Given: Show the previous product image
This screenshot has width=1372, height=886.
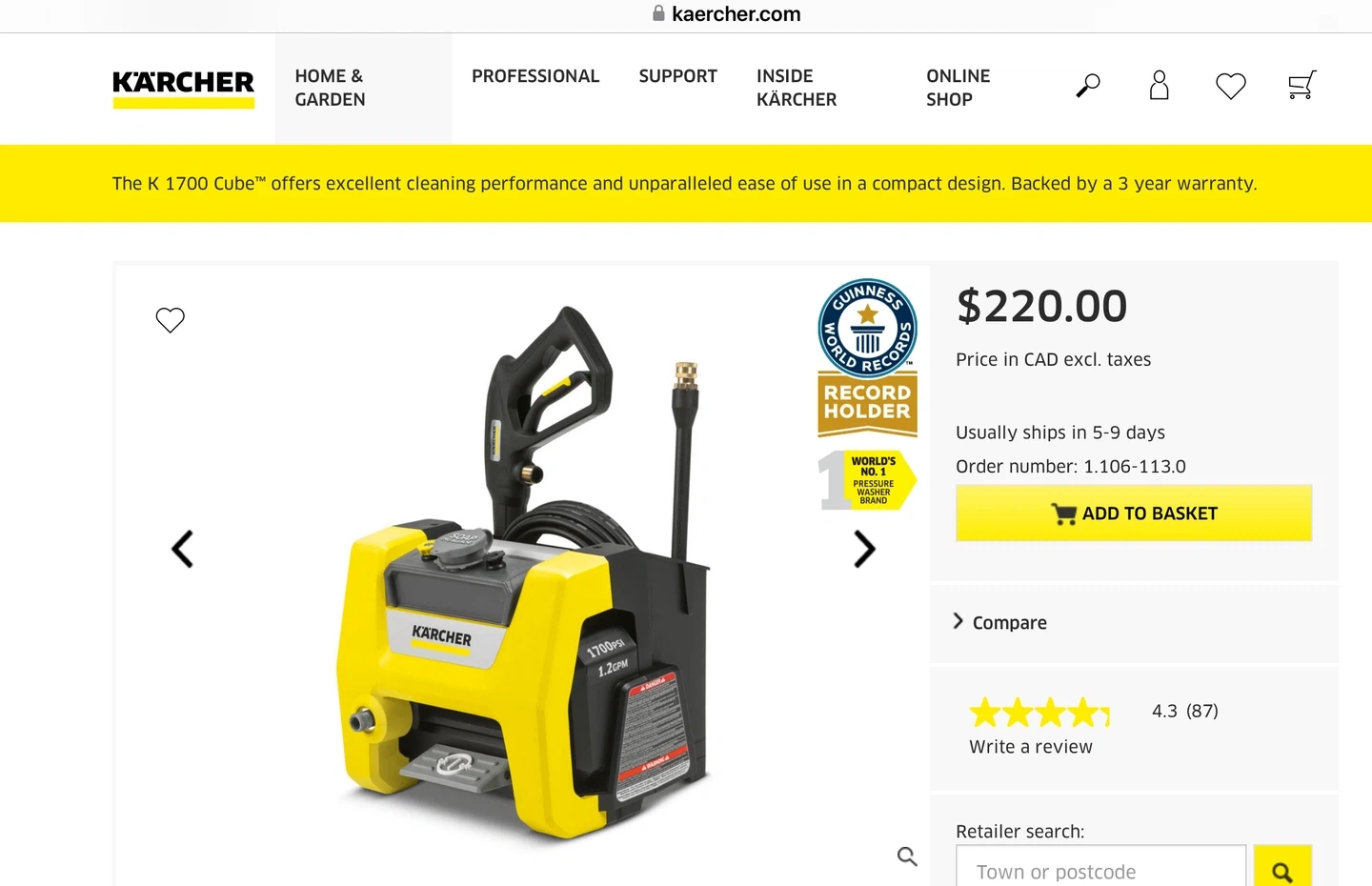Looking at the screenshot, I should click(x=182, y=549).
